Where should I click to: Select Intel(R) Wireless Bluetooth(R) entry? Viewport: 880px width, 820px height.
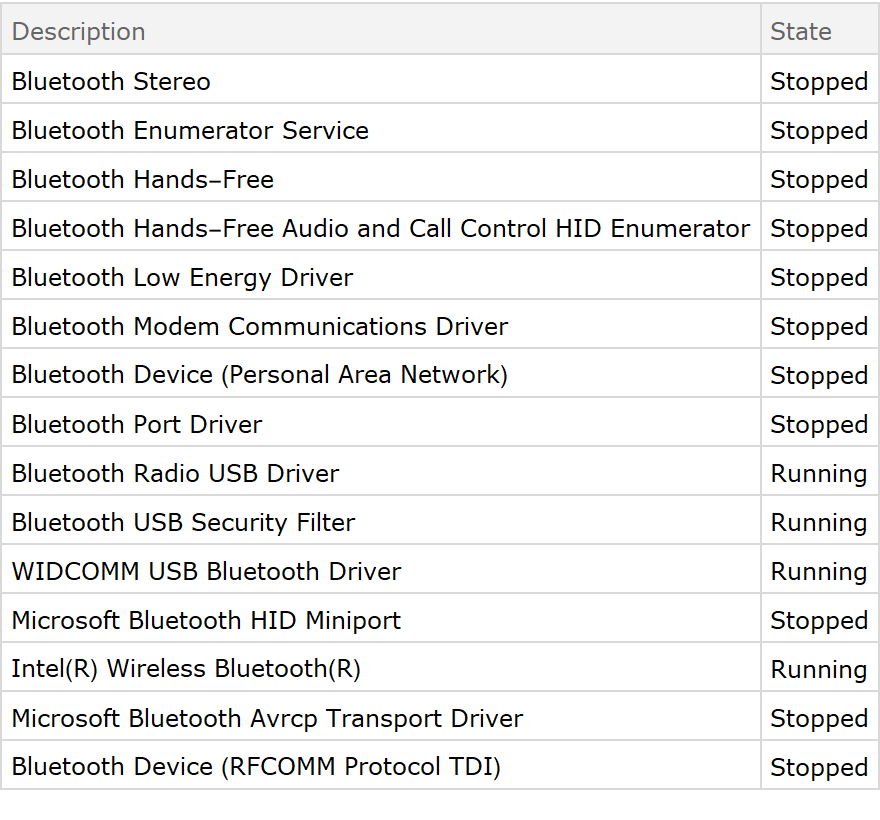pyautogui.click(x=186, y=669)
